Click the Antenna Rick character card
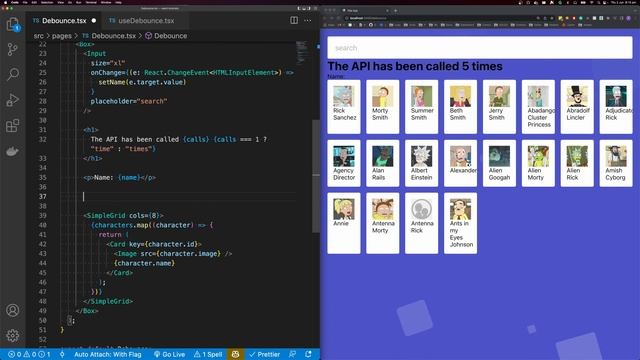Viewport: 640px width, 360px height. pos(421,223)
